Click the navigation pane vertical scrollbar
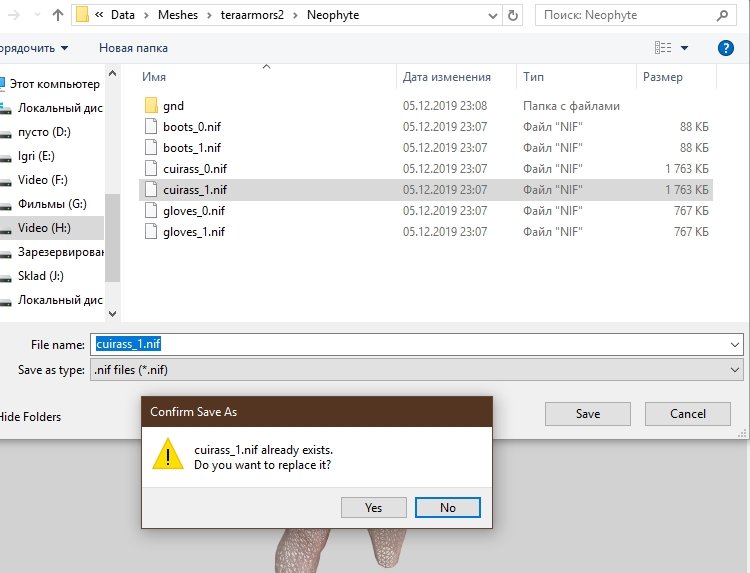 (113, 240)
